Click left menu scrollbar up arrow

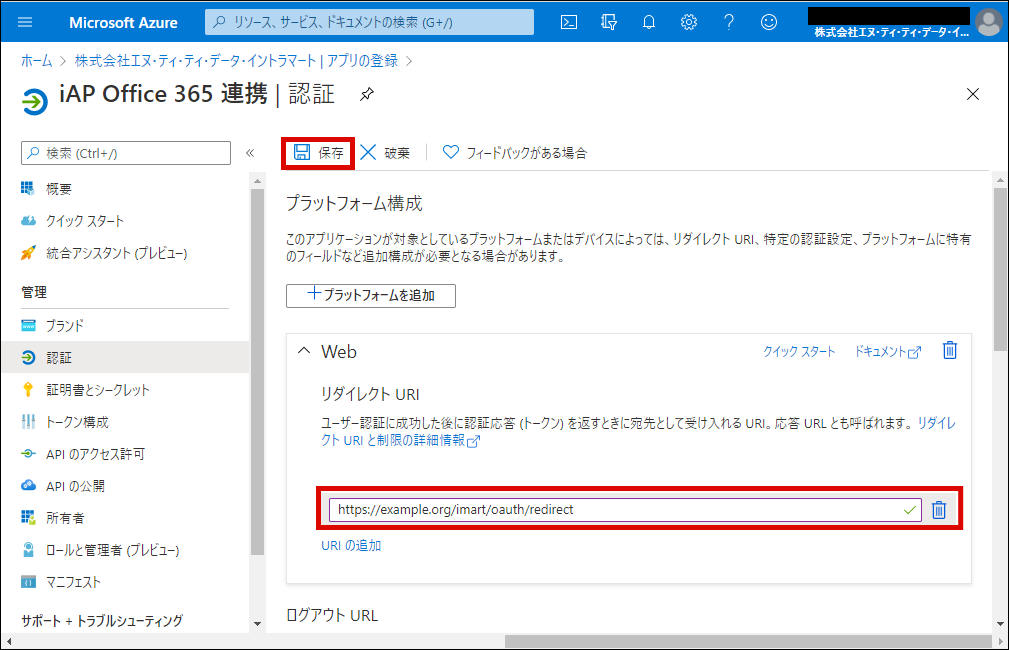[257, 181]
